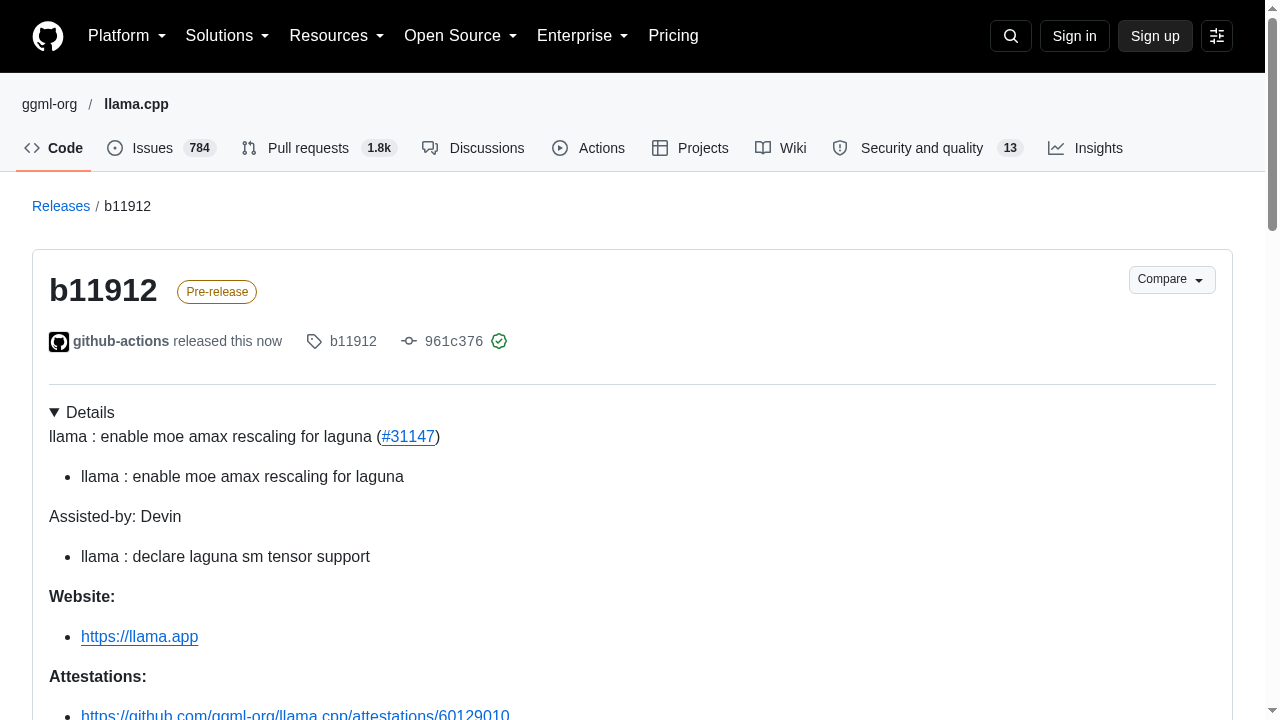Click the green verified check icon
This screenshot has width=1280, height=720.
499,341
